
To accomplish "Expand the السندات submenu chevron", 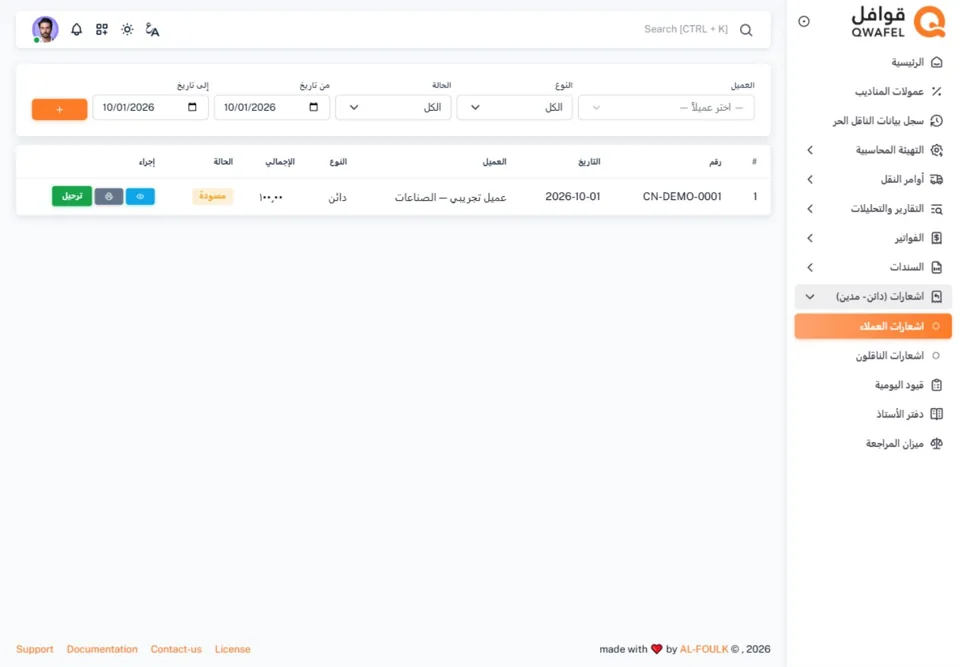I will point(810,268).
